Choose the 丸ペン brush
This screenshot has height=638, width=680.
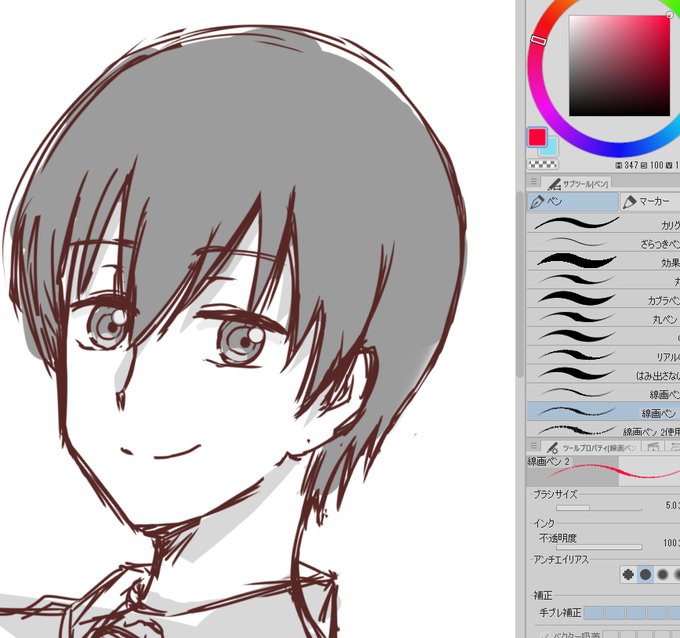[603, 318]
